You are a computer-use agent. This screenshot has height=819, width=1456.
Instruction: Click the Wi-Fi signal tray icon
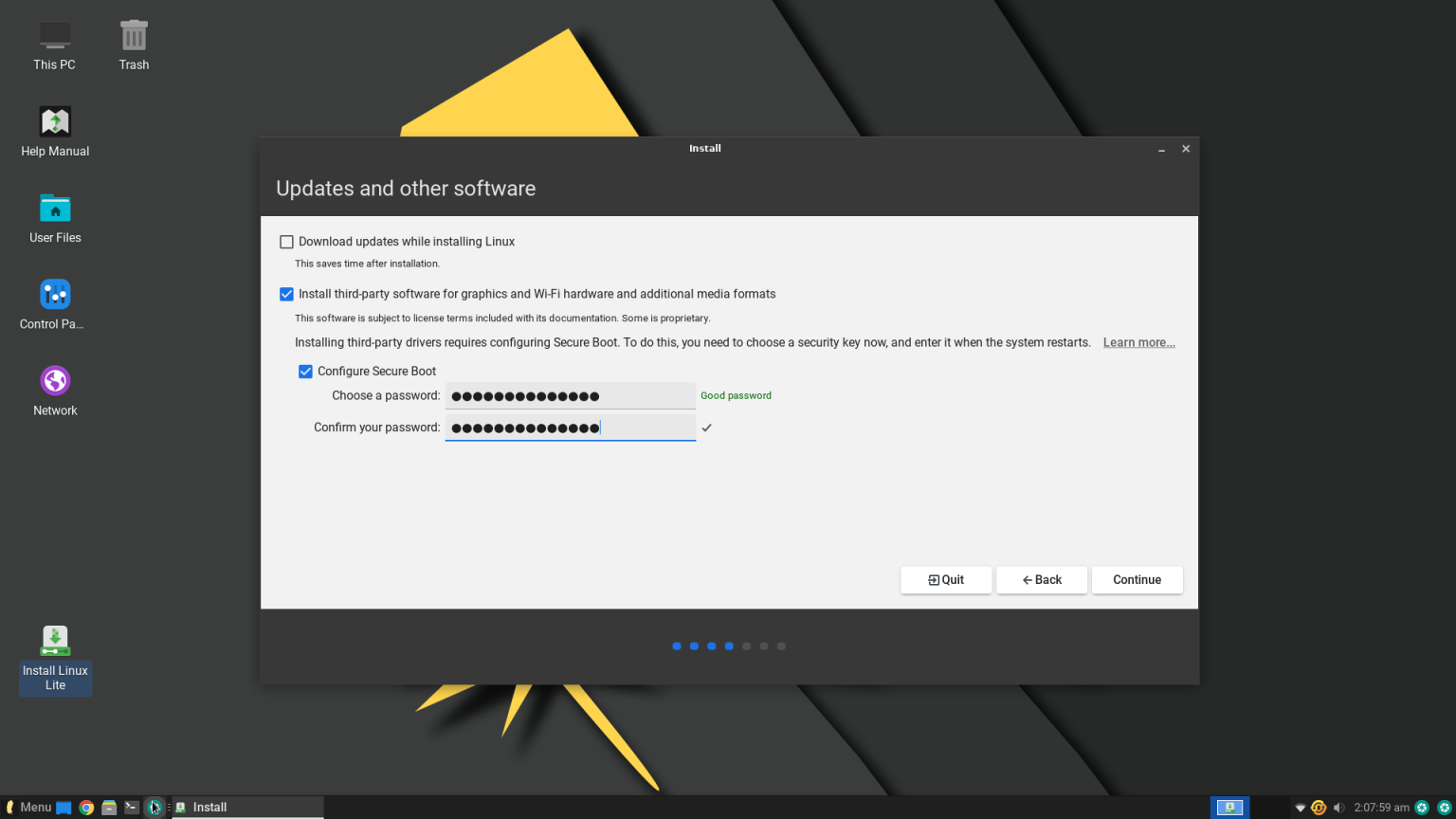(1301, 808)
